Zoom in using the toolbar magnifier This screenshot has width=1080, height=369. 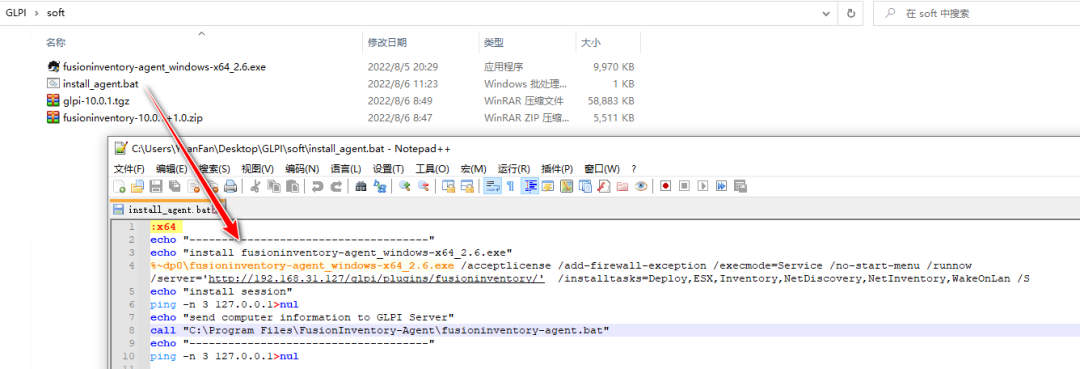pyautogui.click(x=404, y=186)
